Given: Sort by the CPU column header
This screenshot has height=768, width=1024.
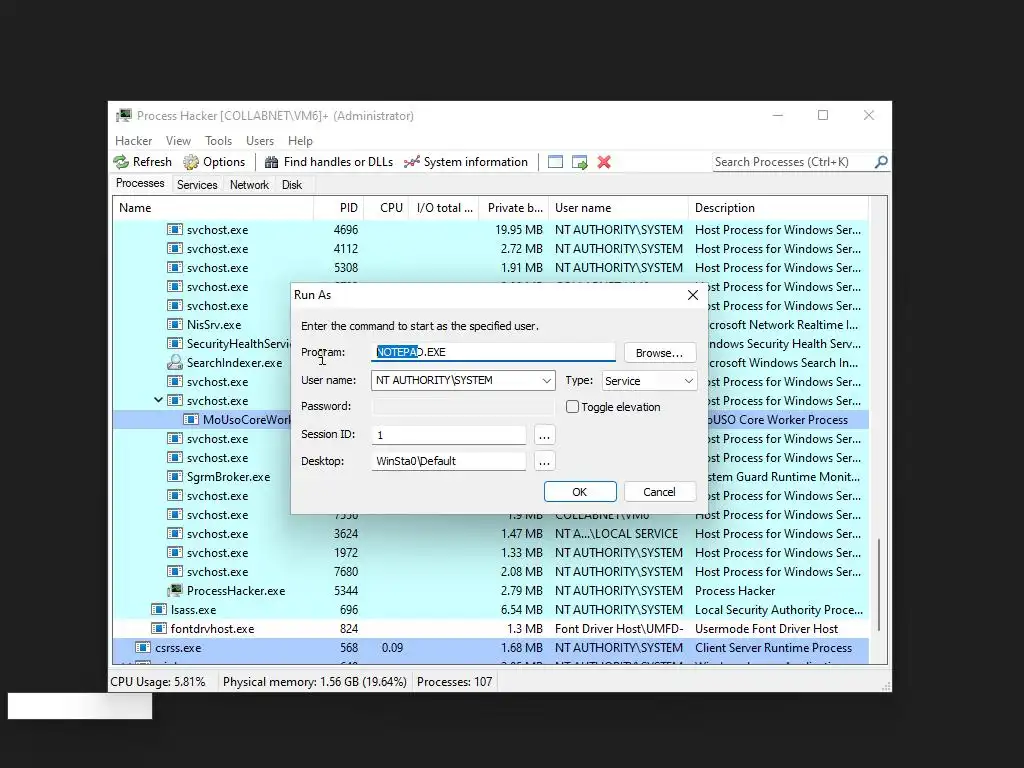Looking at the screenshot, I should point(385,208).
